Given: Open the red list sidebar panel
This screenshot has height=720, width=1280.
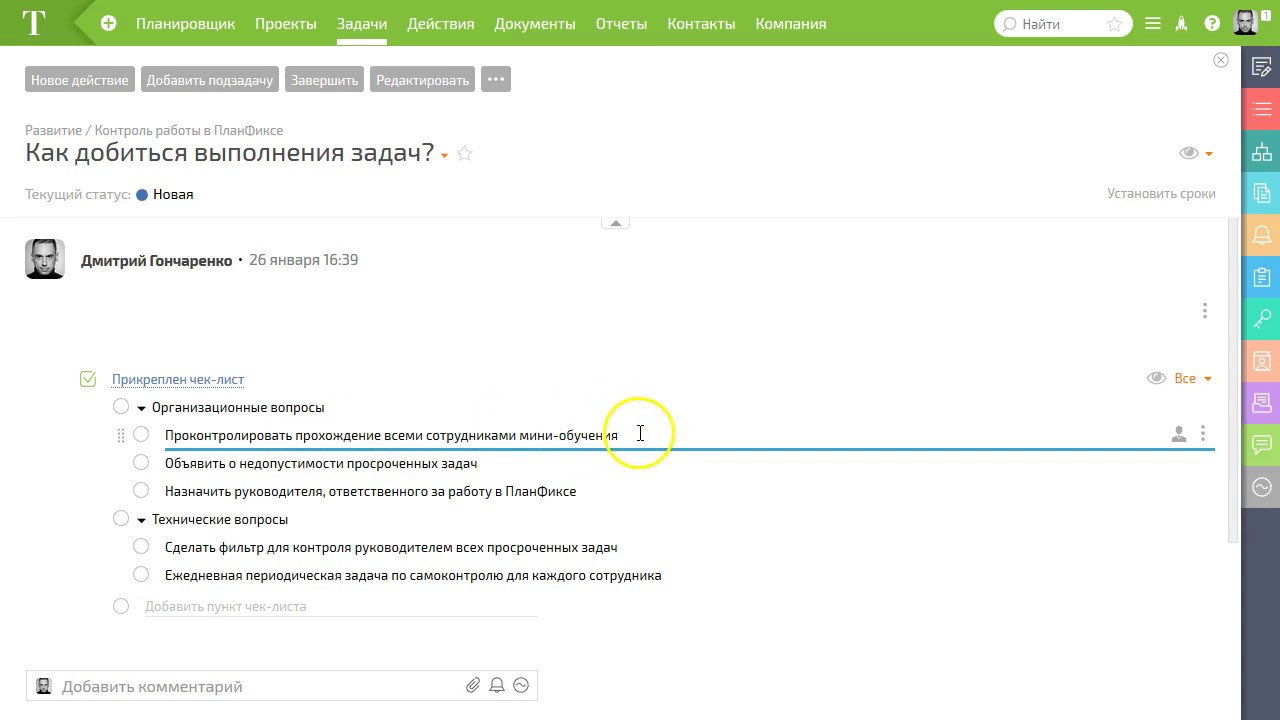Looking at the screenshot, I should 1261,110.
